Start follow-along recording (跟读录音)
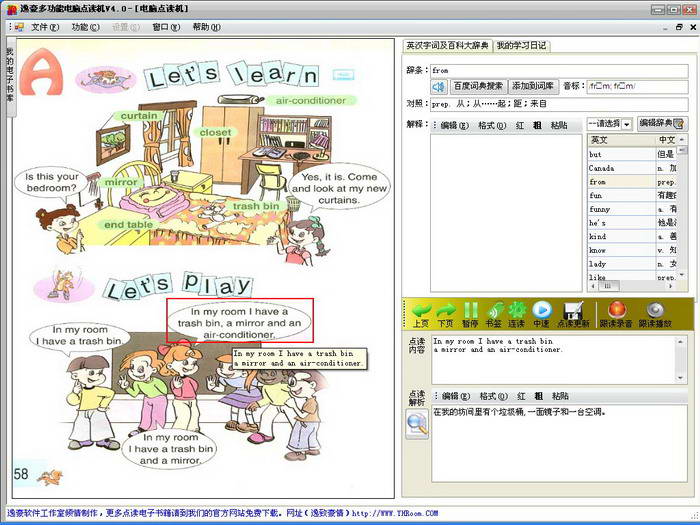 tap(616, 315)
